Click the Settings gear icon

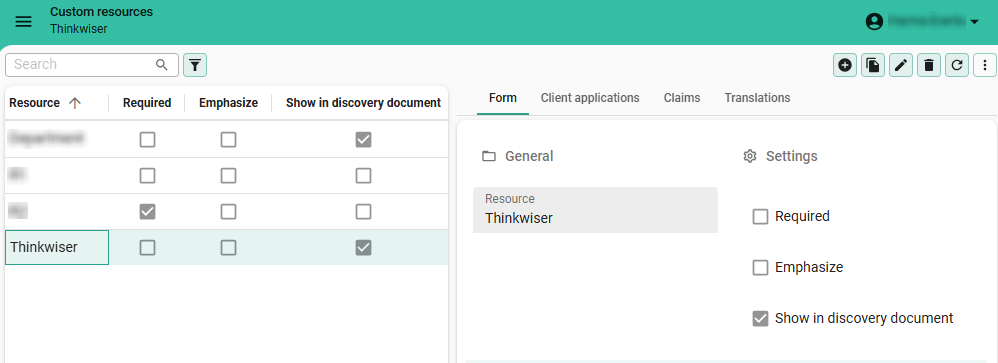click(x=750, y=156)
